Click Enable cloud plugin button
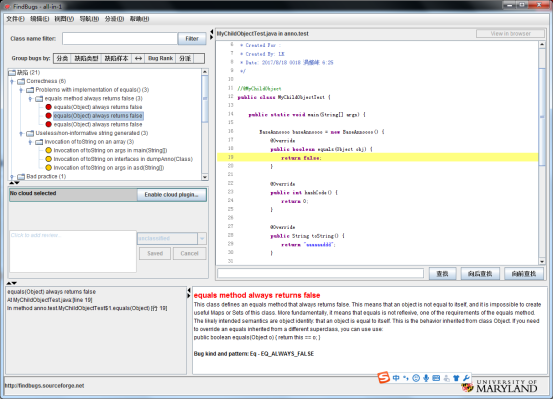Image resolution: width=553 pixels, height=399 pixels. [x=171, y=195]
